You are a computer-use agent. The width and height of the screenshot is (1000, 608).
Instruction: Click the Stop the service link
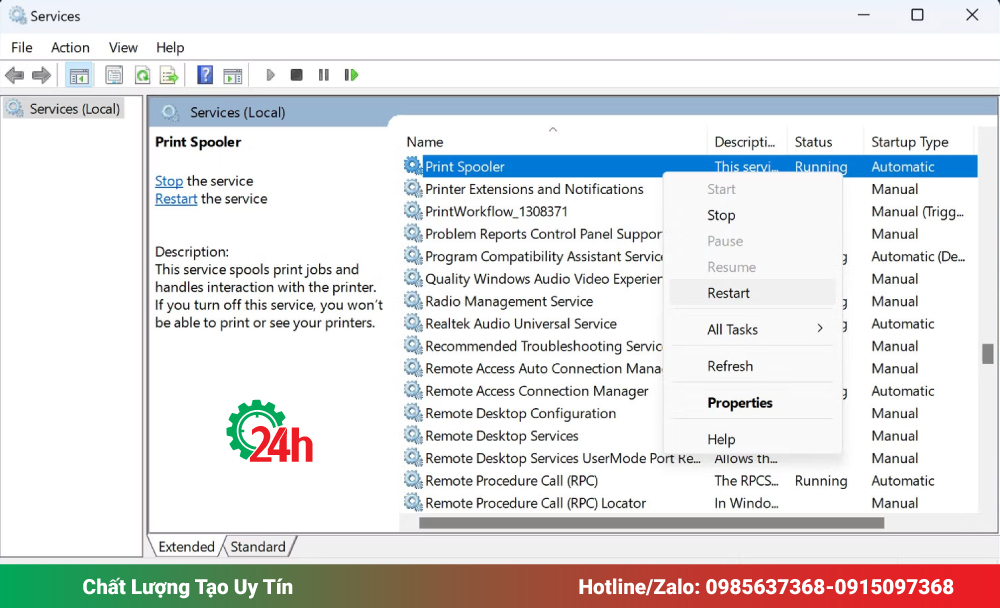[169, 181]
